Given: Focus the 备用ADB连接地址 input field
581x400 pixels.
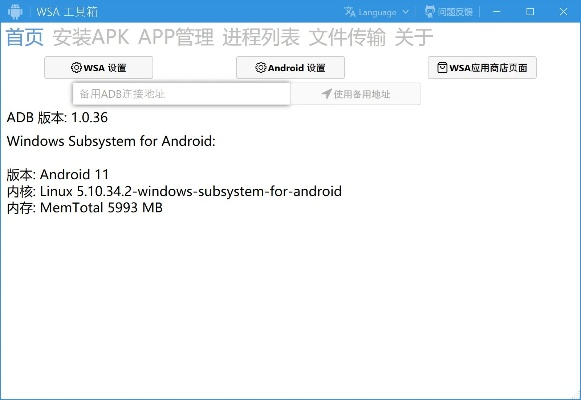Looking at the screenshot, I should point(181,94).
